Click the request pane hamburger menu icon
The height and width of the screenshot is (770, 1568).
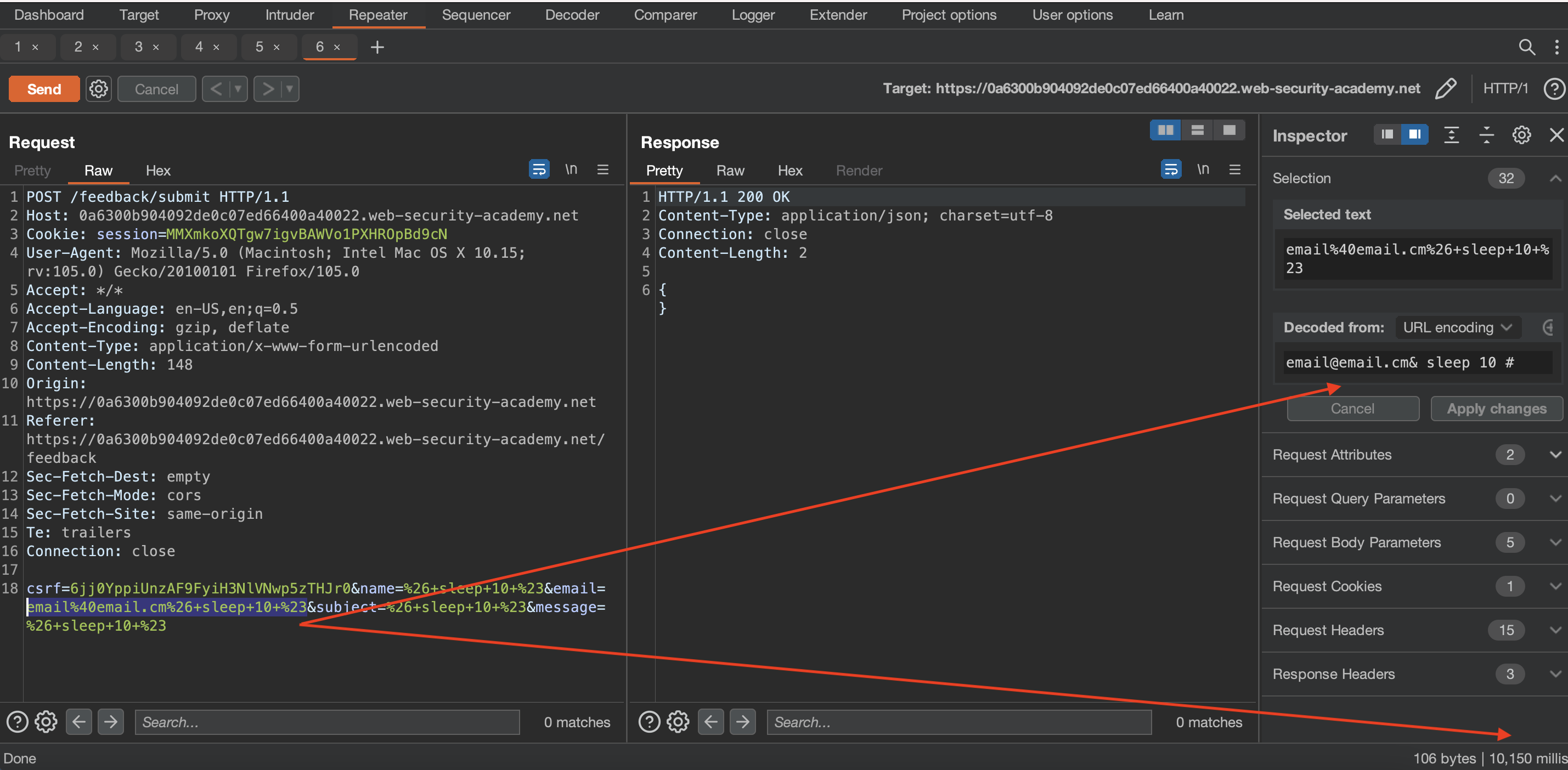coord(602,170)
